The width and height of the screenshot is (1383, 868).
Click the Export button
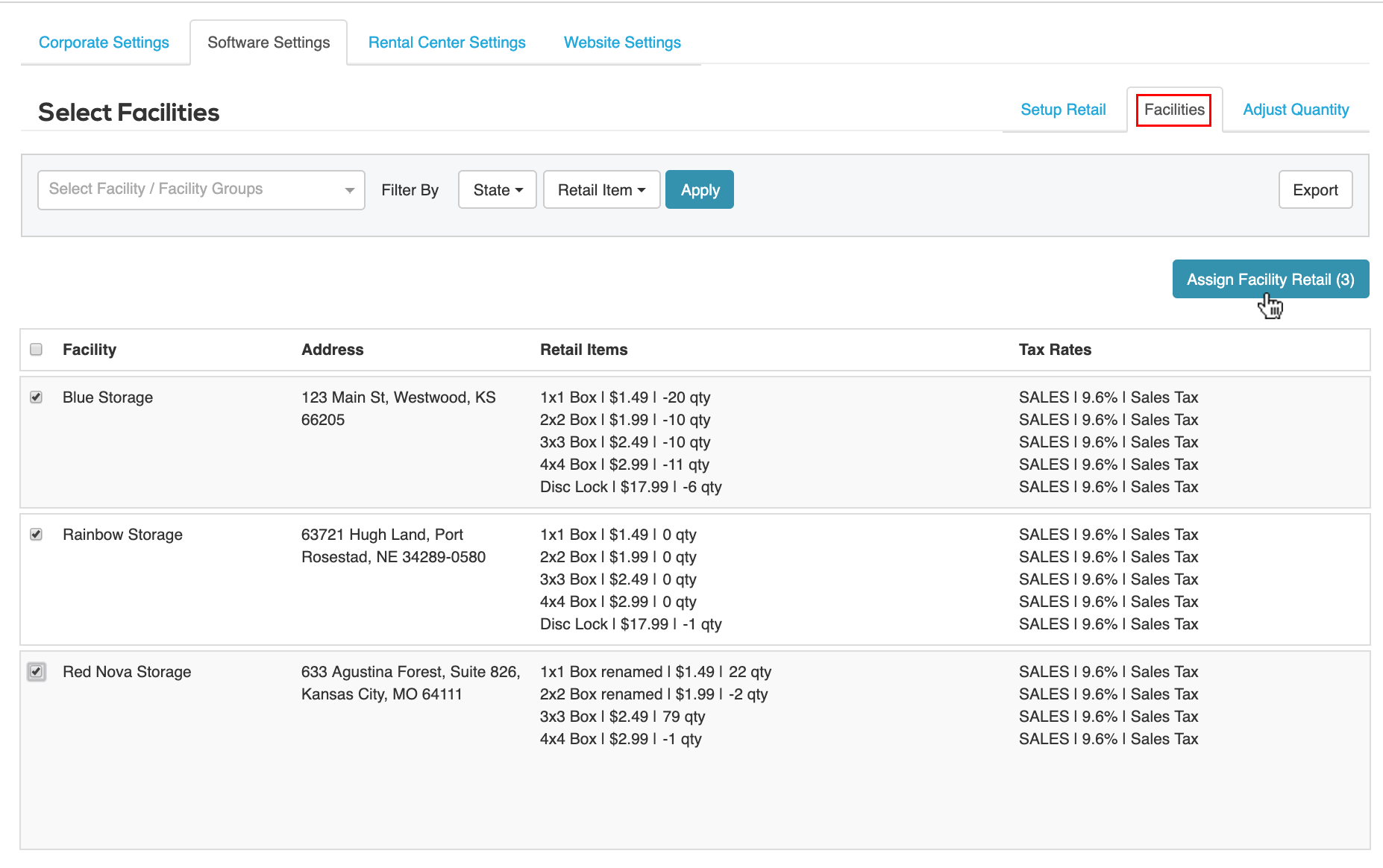pos(1315,189)
